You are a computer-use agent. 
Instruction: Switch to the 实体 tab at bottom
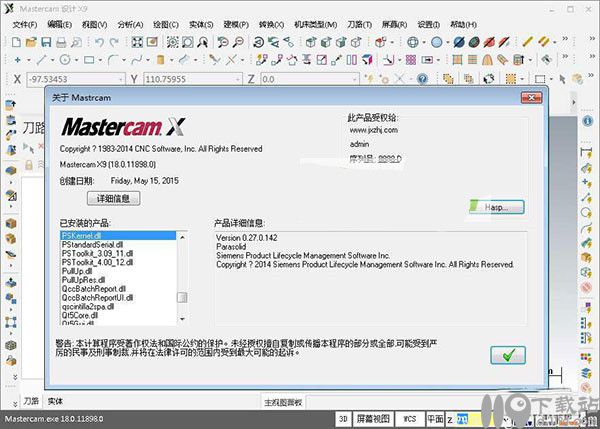click(x=55, y=401)
